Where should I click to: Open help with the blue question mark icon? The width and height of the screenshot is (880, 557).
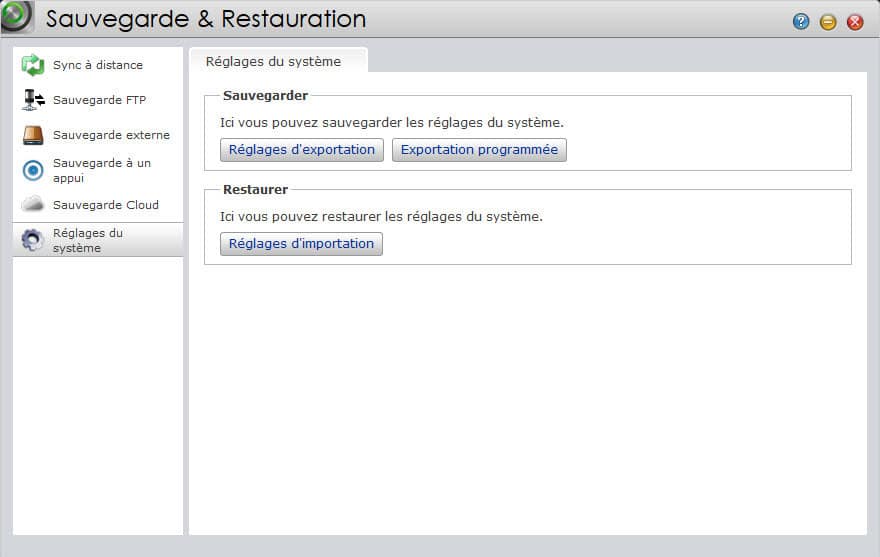801,22
